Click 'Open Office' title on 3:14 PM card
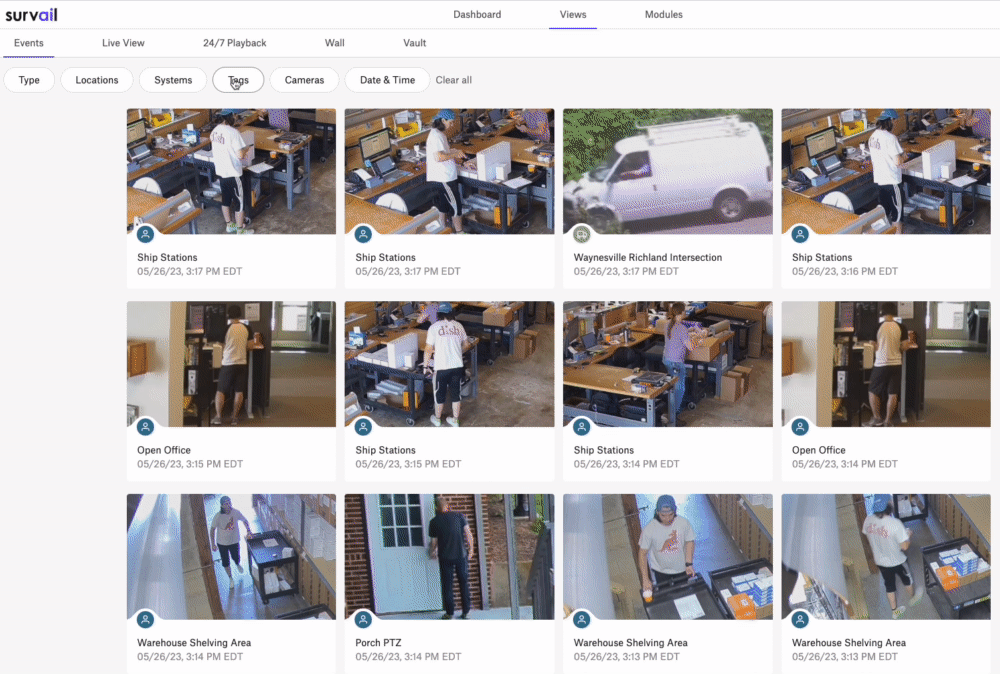 tap(819, 450)
